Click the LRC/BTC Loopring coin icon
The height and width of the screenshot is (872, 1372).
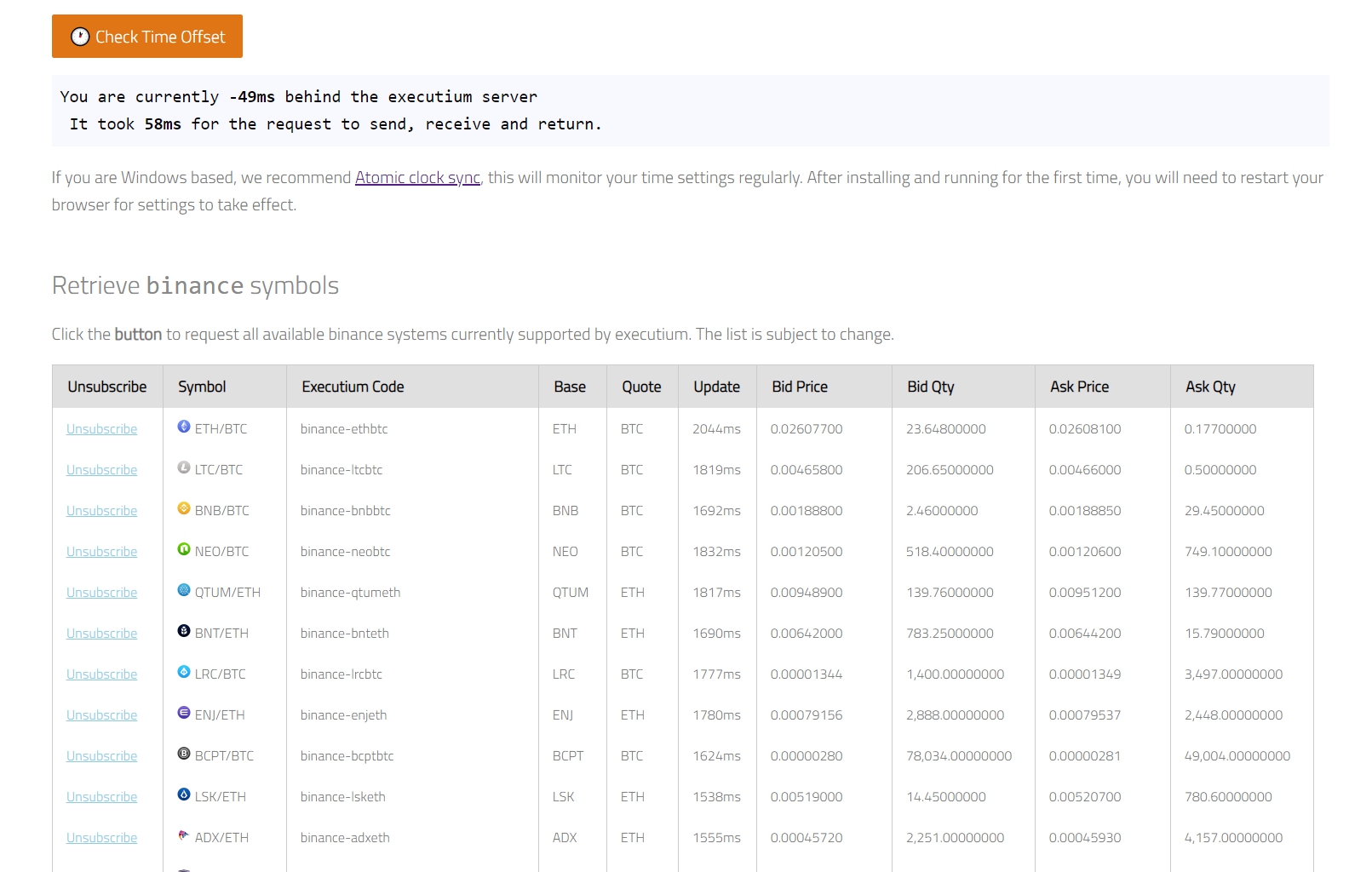[184, 672]
